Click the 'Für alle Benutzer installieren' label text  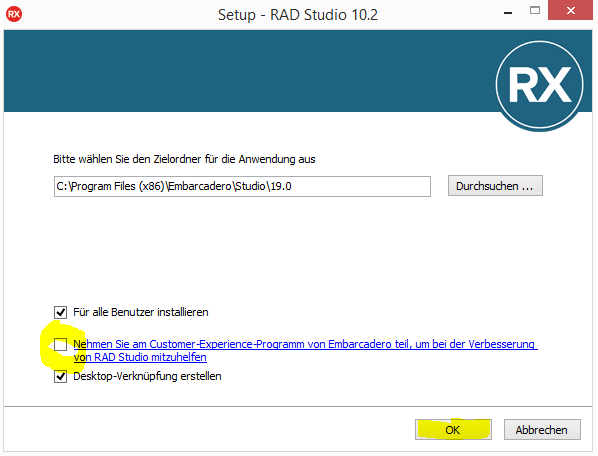click(141, 312)
